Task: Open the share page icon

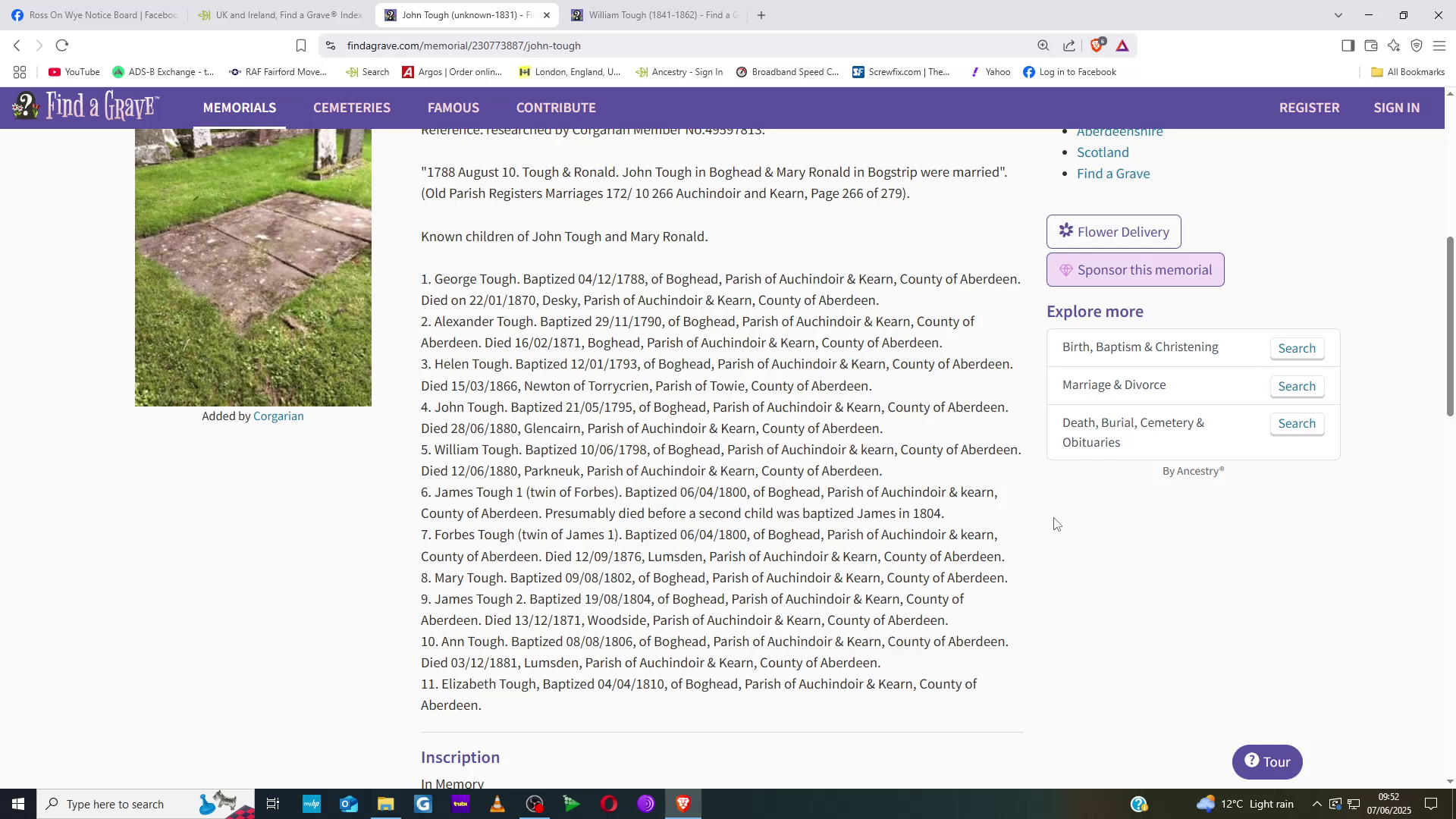Action: (x=1069, y=45)
